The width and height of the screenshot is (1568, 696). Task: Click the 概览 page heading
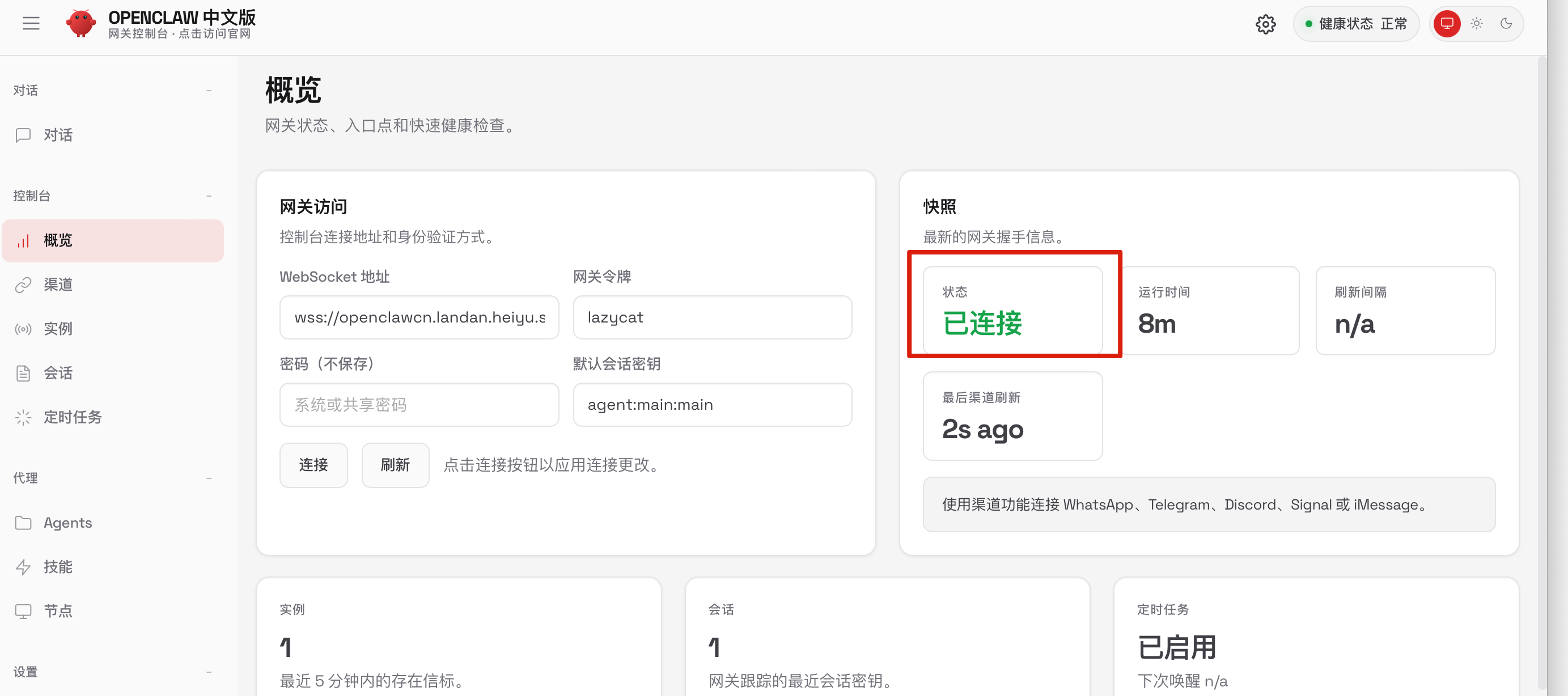pyautogui.click(x=293, y=91)
